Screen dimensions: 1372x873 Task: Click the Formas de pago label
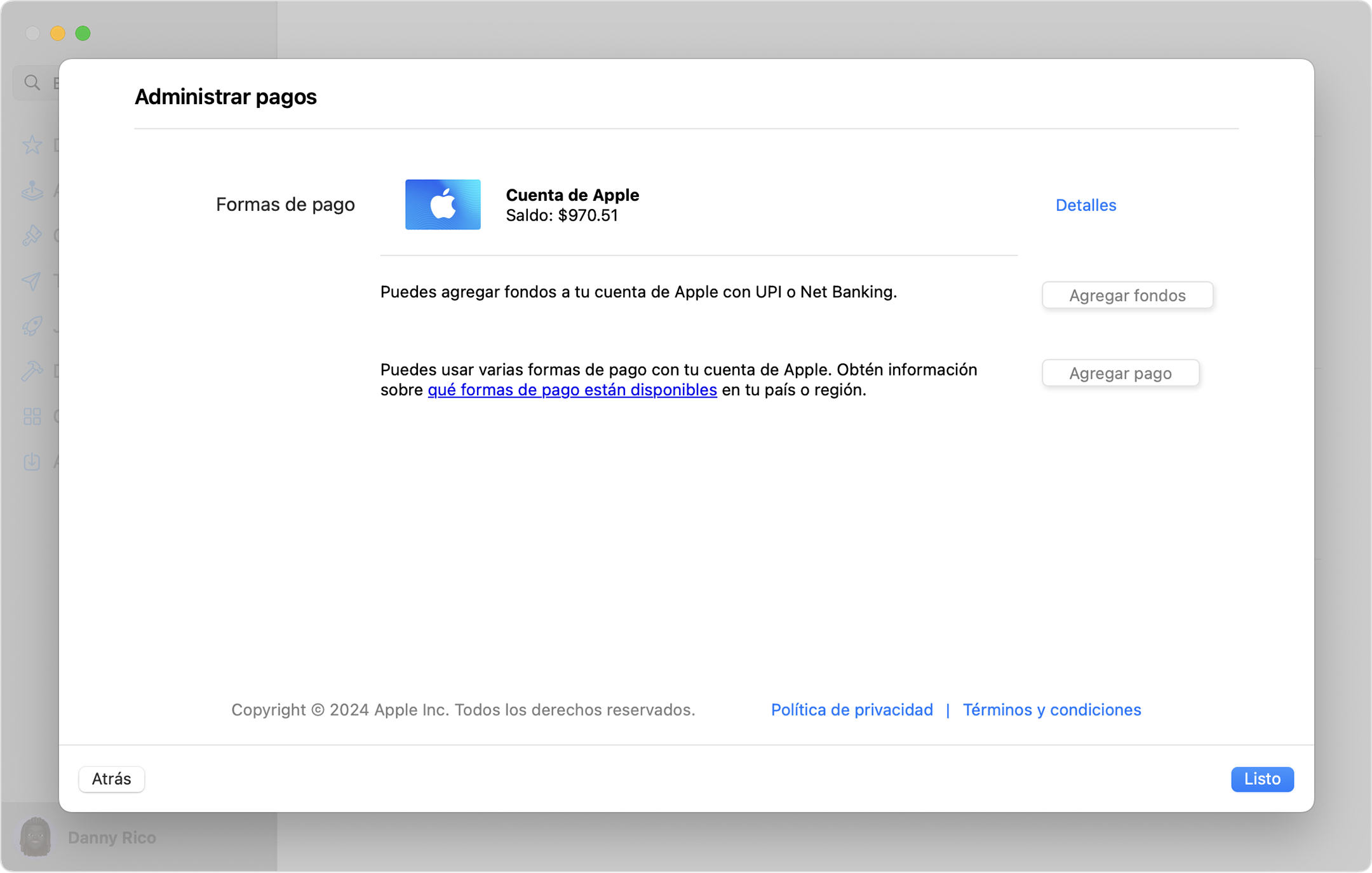[x=285, y=204]
